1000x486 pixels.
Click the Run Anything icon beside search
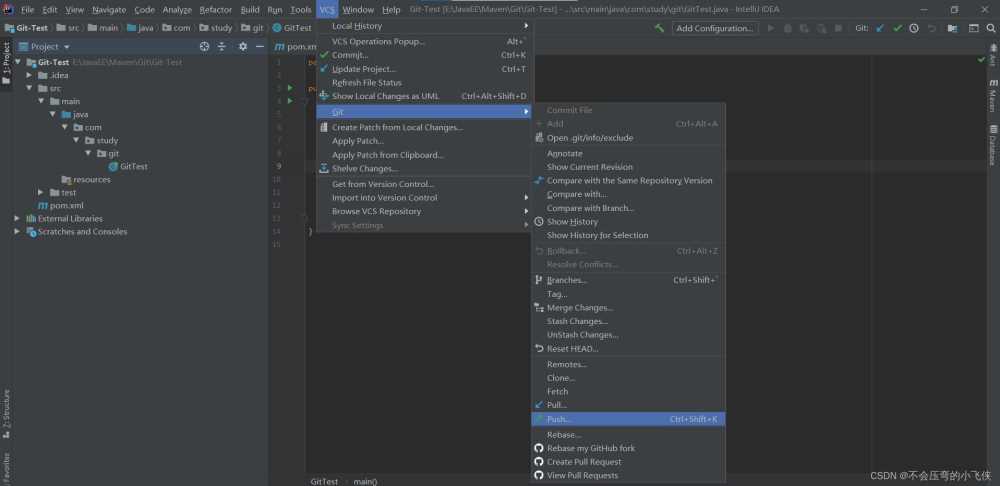click(x=973, y=28)
